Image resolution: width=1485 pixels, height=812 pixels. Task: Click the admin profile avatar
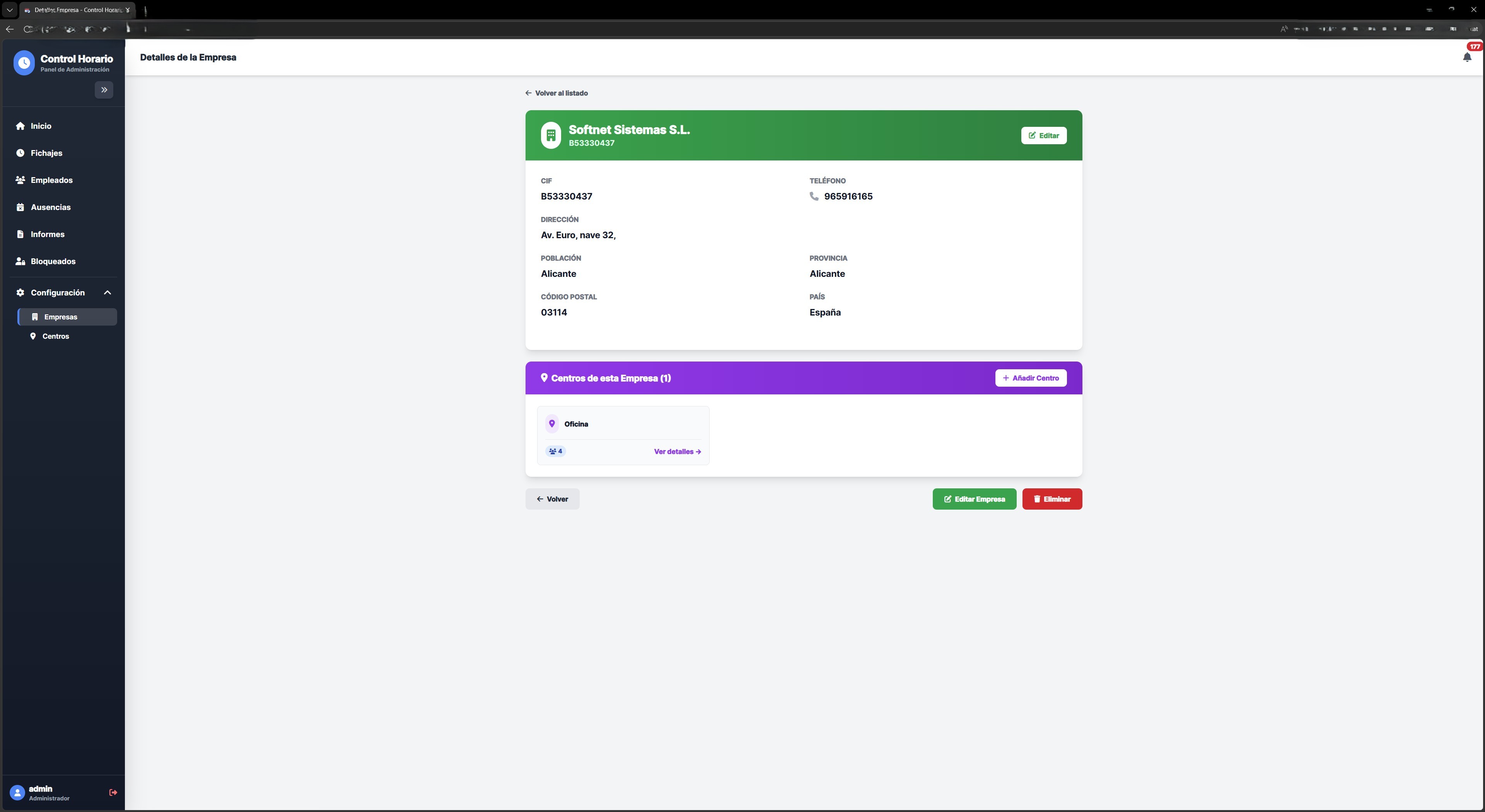(x=17, y=792)
